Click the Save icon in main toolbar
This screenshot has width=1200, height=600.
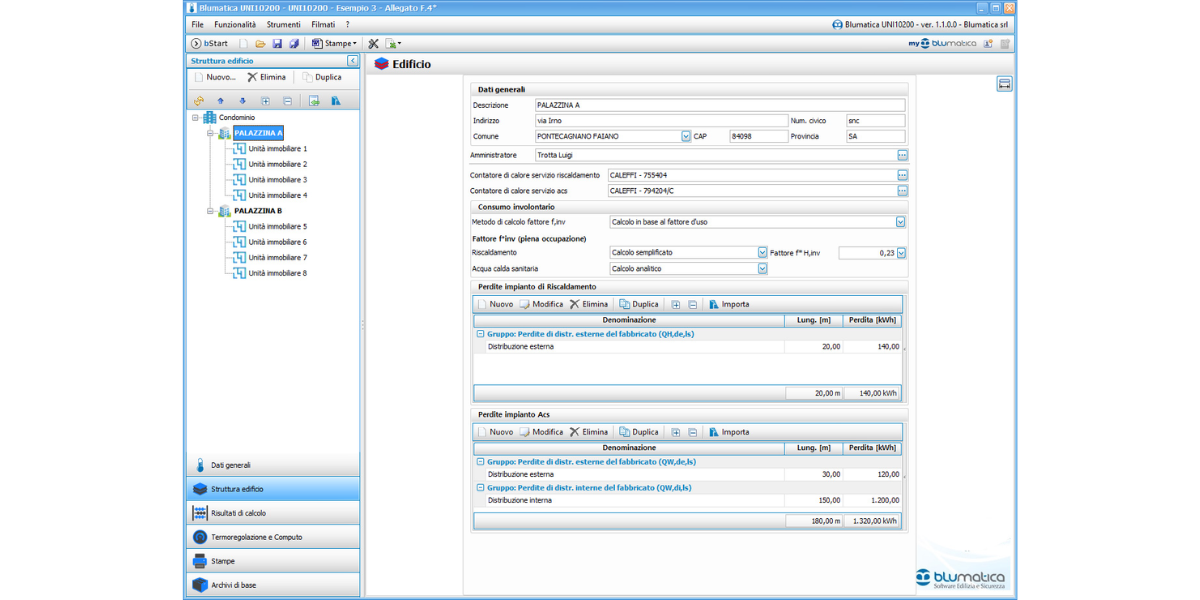[x=277, y=44]
